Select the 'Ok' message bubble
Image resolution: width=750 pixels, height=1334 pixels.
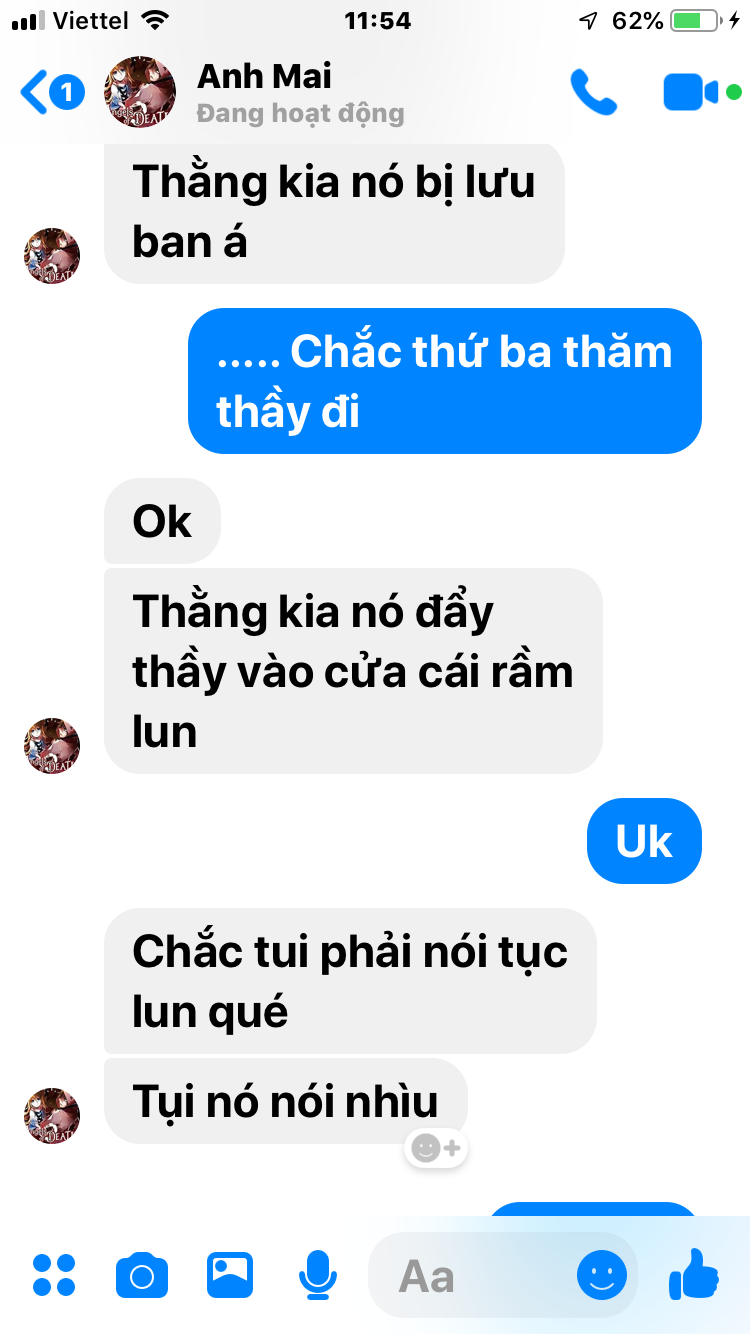tap(162, 521)
